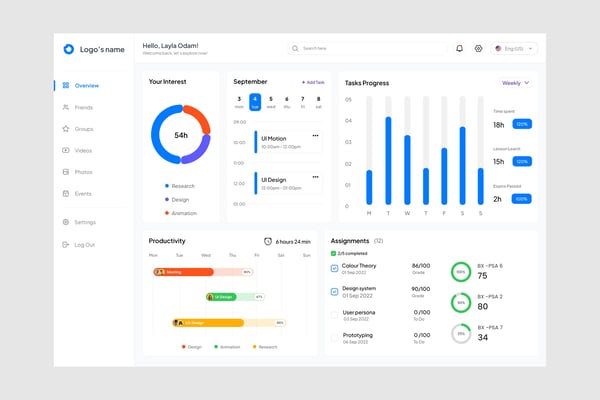The image size is (600, 400).
Task: Click the BX-PSA 2 progress ring
Action: tap(461, 303)
